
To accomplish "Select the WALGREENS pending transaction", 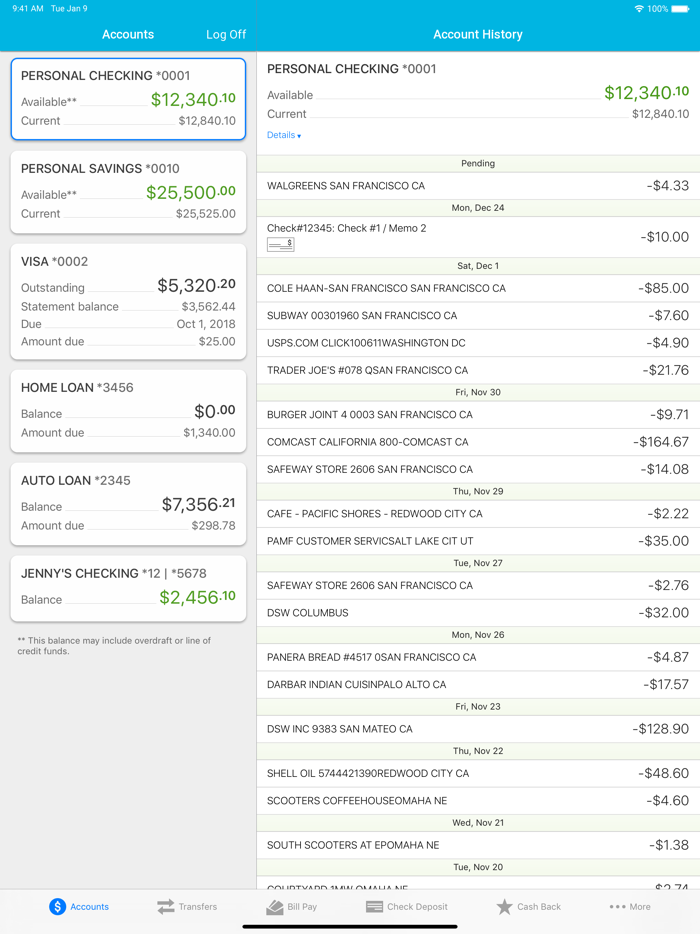I will (478, 186).
